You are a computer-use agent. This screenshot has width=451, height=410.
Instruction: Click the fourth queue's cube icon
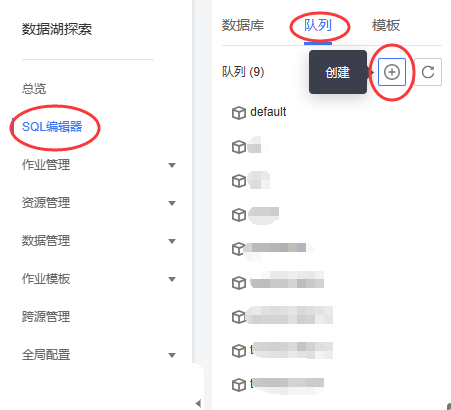(x=239, y=215)
